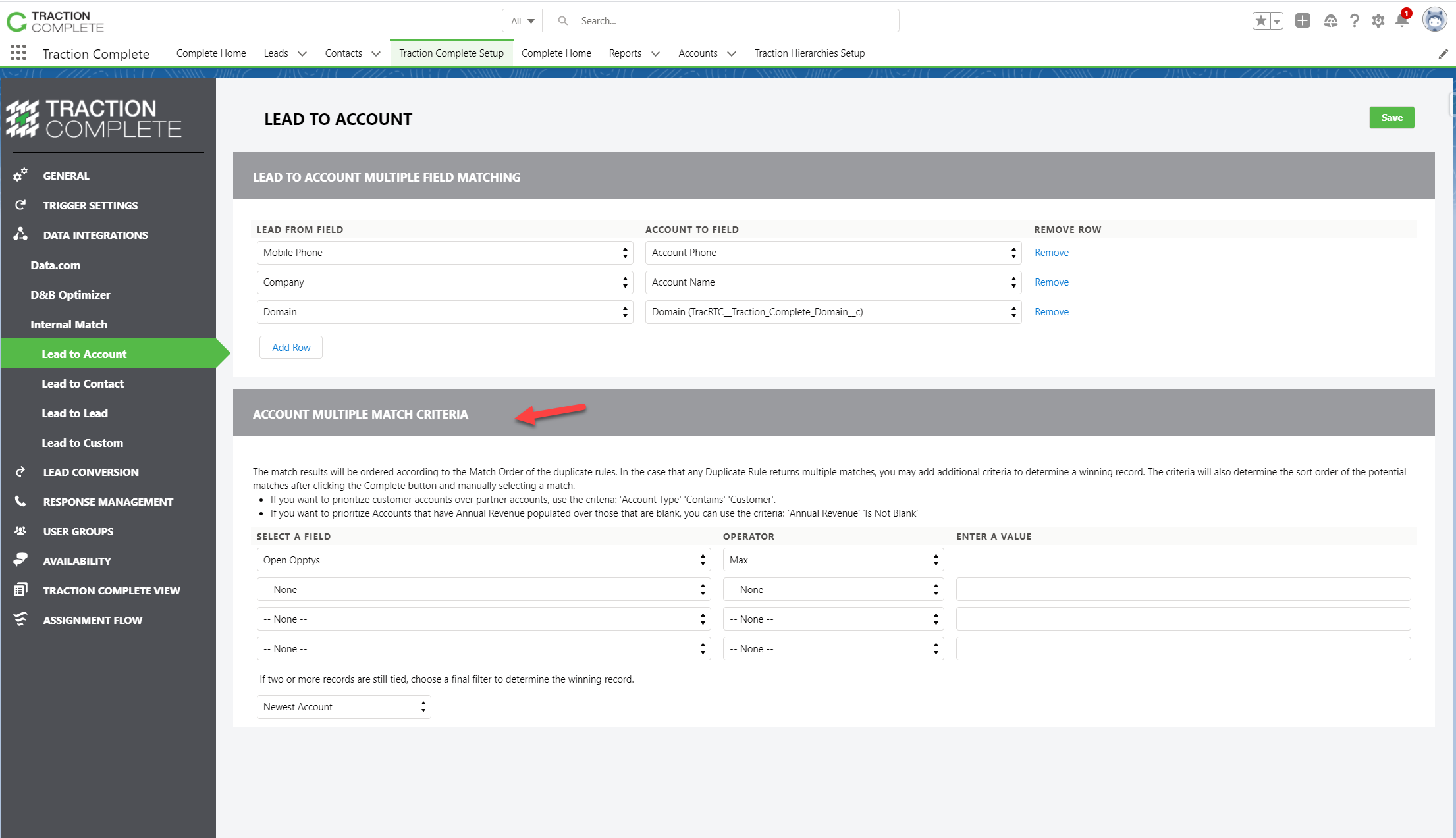1456x838 pixels.
Task: Open the favorites list dropdown arrow
Action: click(1277, 21)
